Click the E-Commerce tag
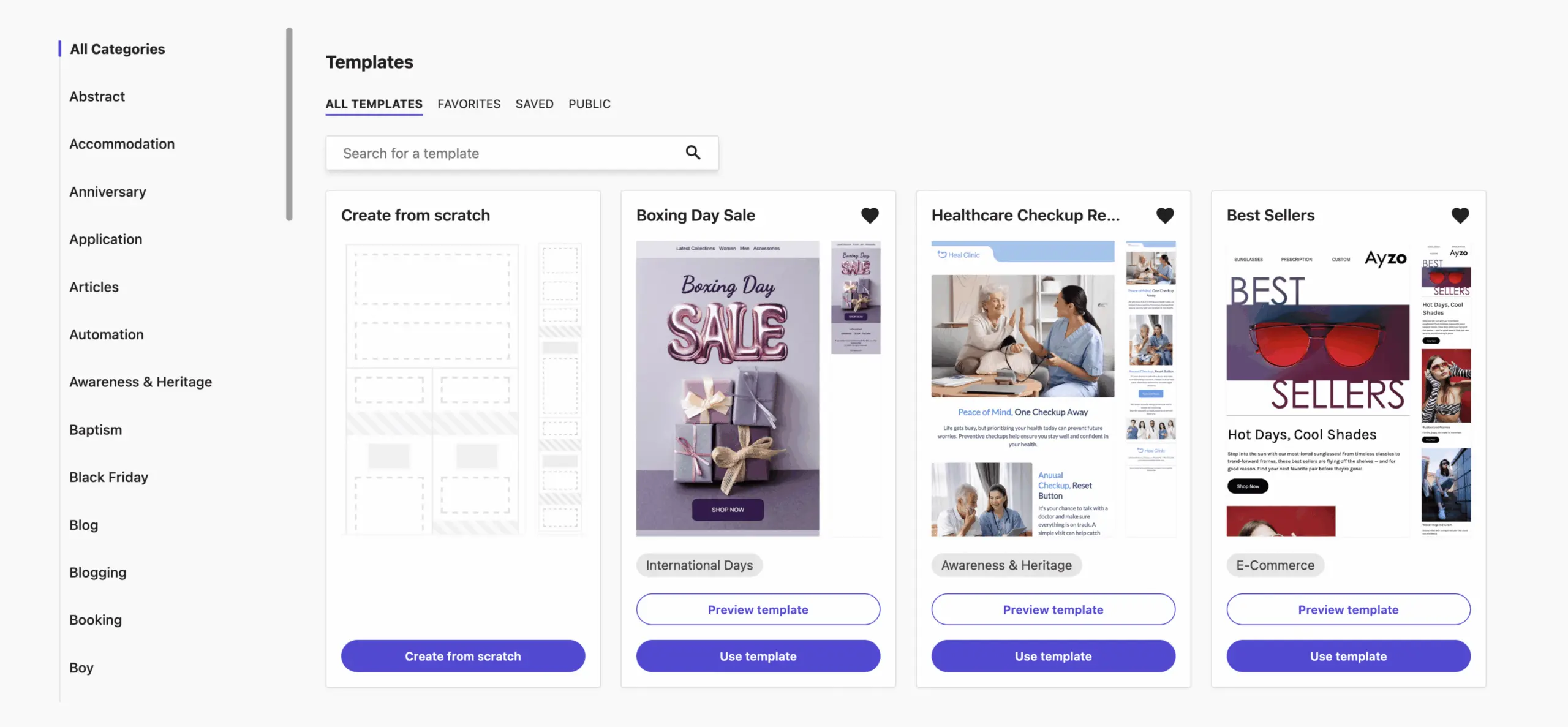This screenshot has width=1568, height=727. coord(1275,565)
